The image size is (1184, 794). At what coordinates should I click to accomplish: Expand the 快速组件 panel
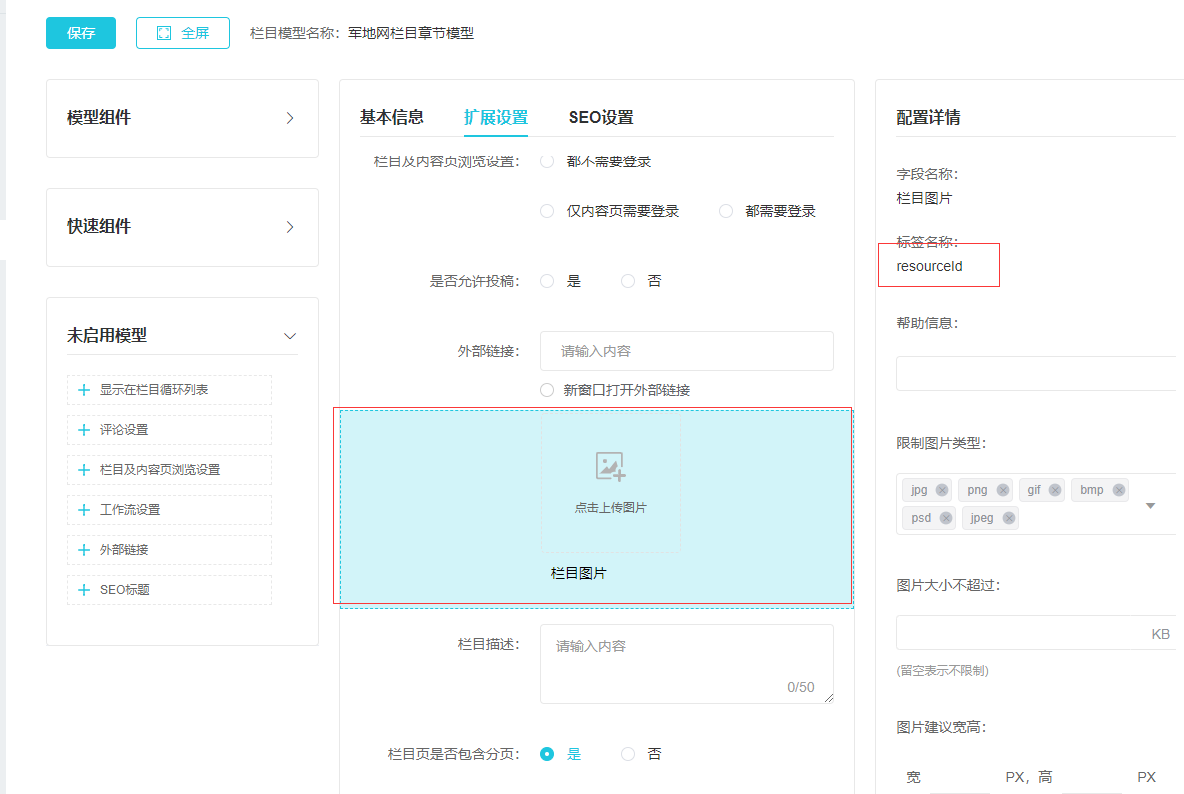[x=290, y=227]
